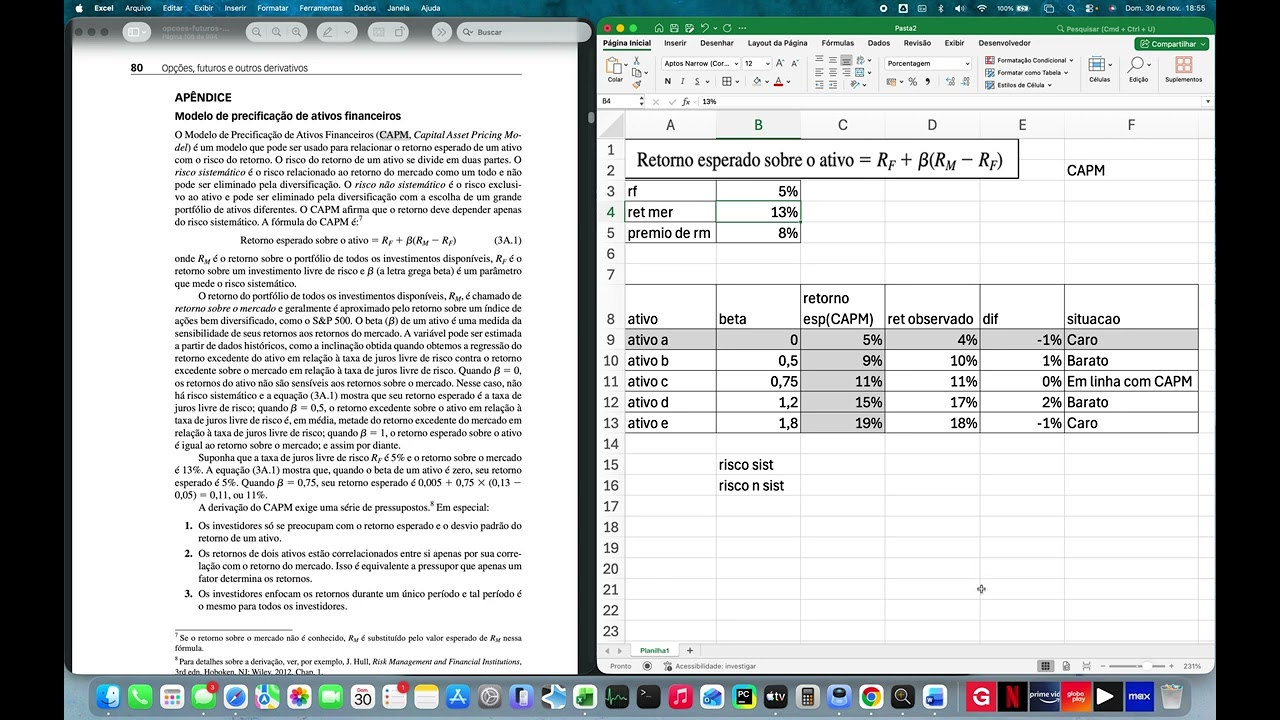The height and width of the screenshot is (720, 1280).
Task: Apply percent style % button
Action: click(x=912, y=81)
